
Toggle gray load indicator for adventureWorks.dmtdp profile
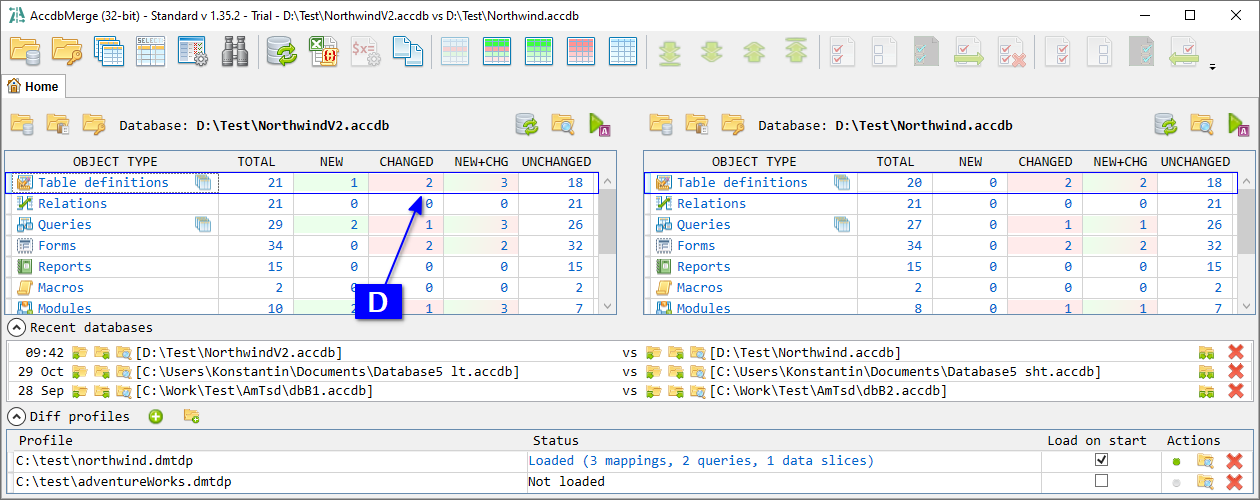[1177, 482]
